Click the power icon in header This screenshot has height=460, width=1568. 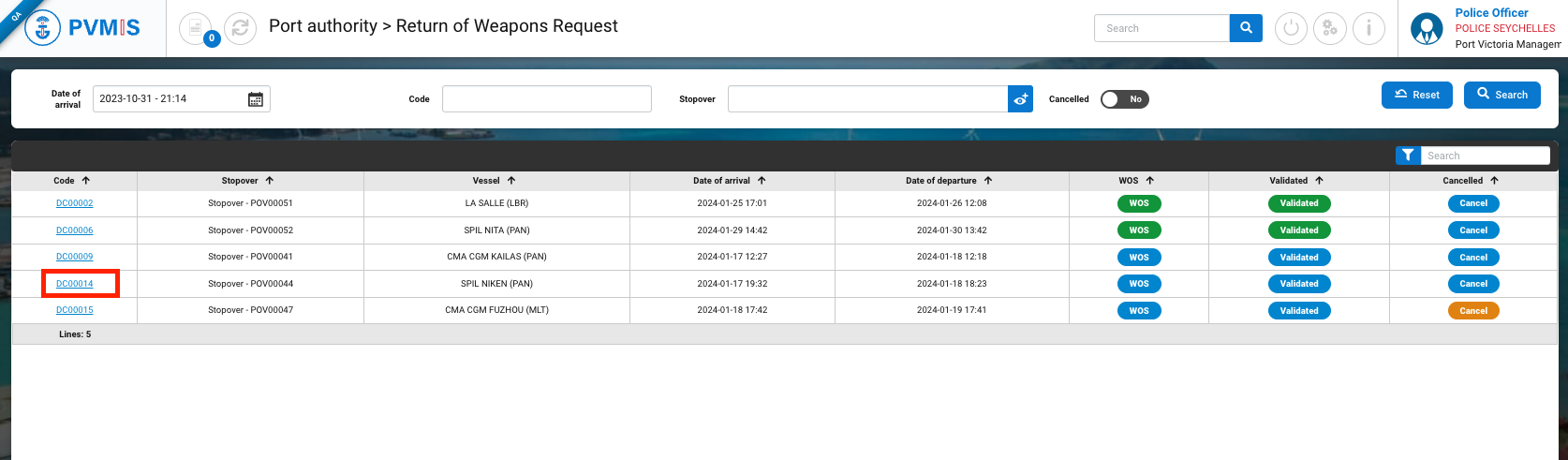click(1291, 28)
